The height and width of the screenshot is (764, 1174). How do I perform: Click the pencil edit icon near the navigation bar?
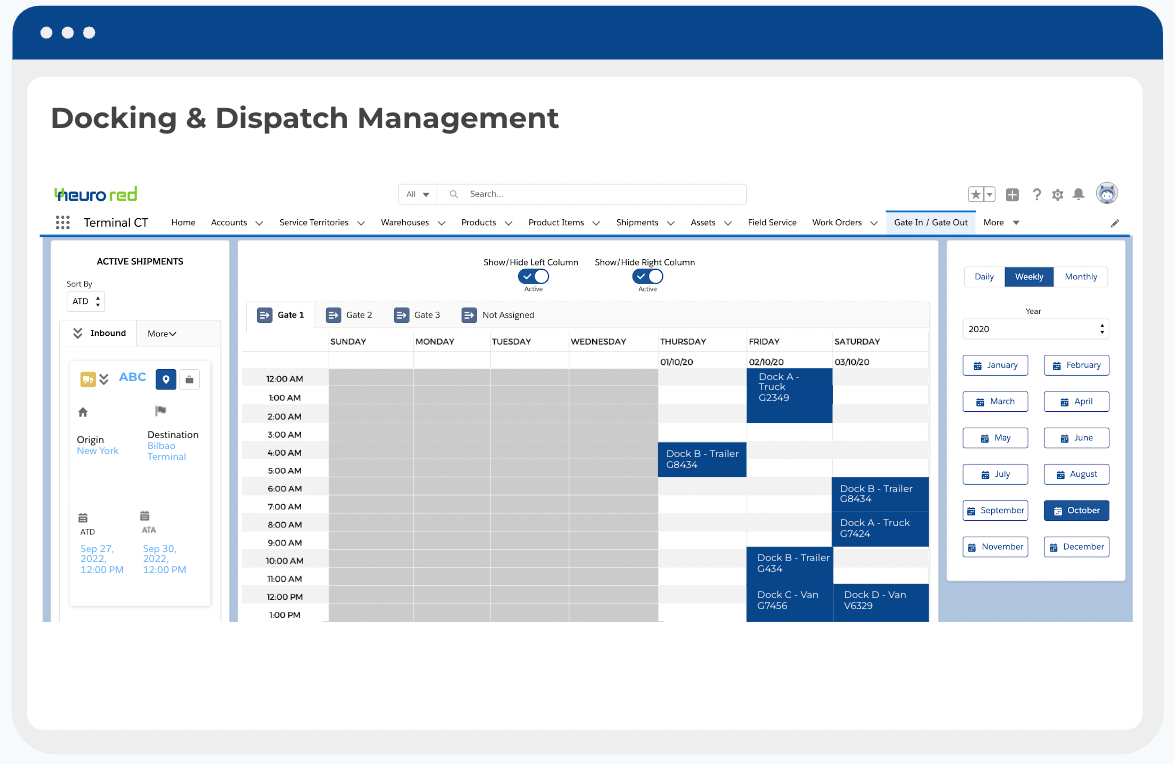tap(1115, 223)
